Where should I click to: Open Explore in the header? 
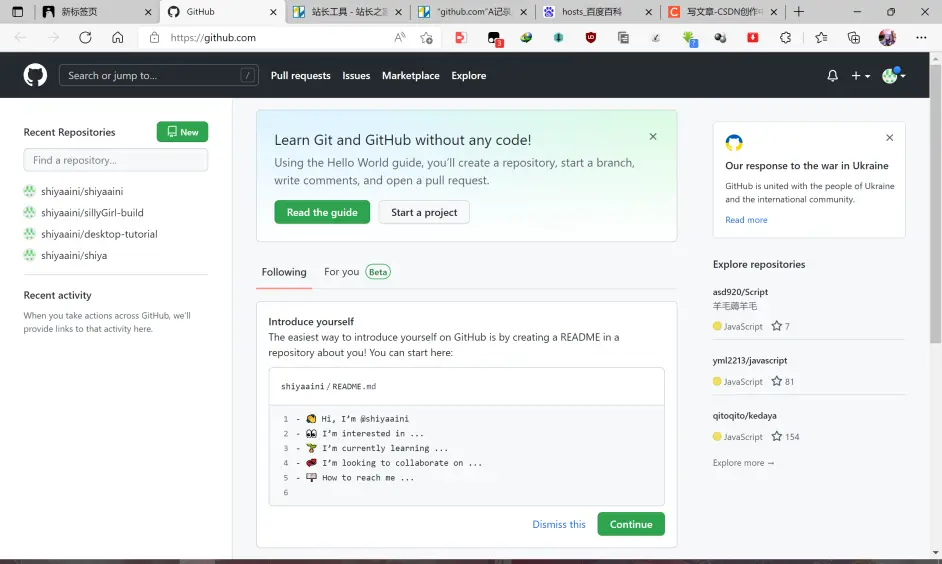tap(469, 76)
